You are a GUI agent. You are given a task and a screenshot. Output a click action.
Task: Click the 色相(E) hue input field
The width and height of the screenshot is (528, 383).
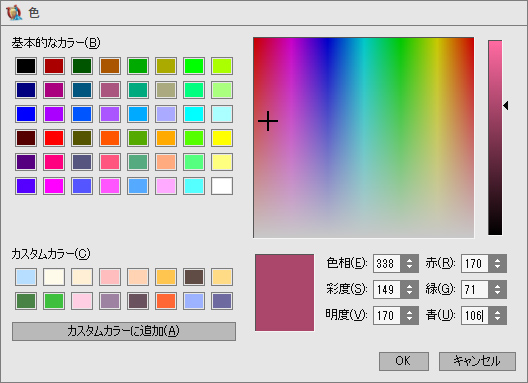click(x=387, y=263)
